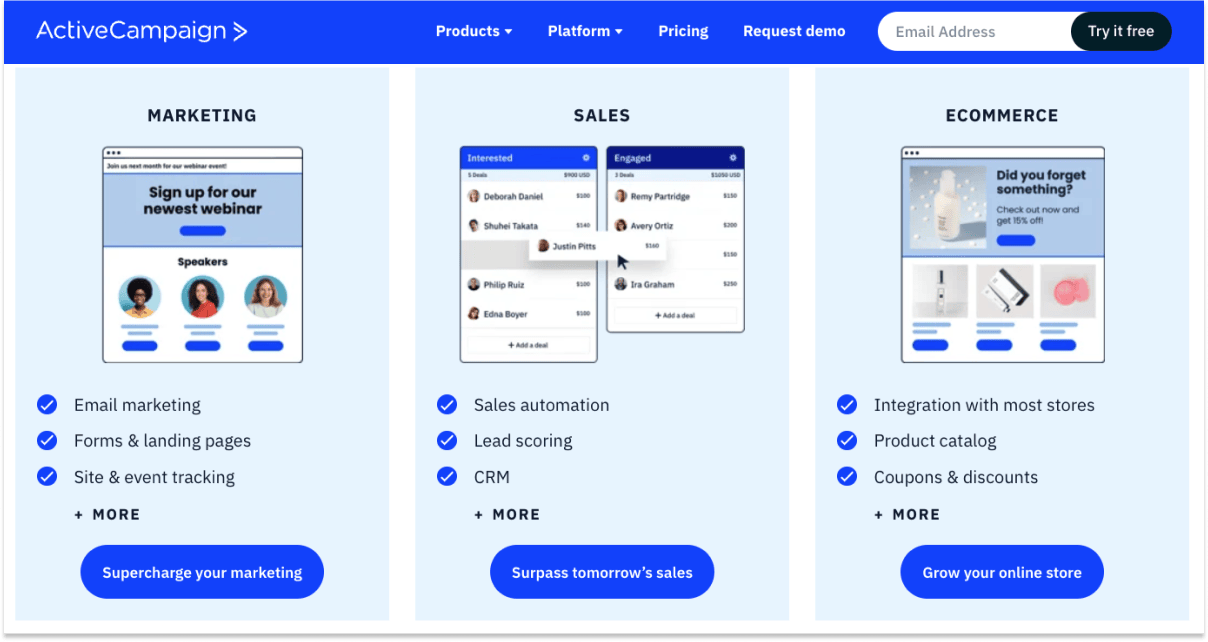Toggle the check next to Email marketing
The image size is (1208, 642).
click(47, 404)
